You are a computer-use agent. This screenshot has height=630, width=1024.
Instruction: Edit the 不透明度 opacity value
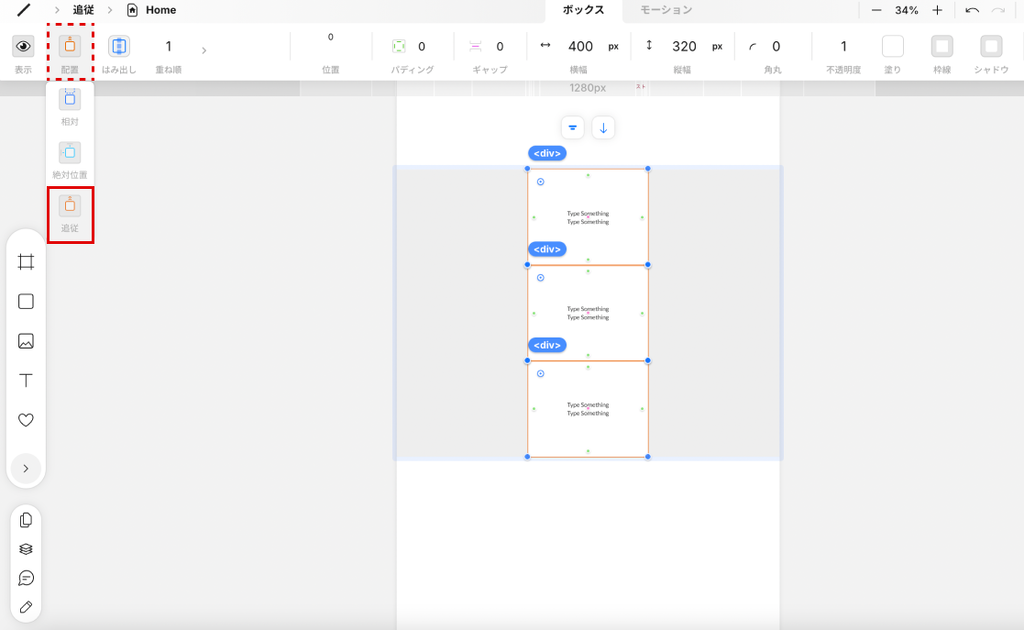click(x=843, y=46)
